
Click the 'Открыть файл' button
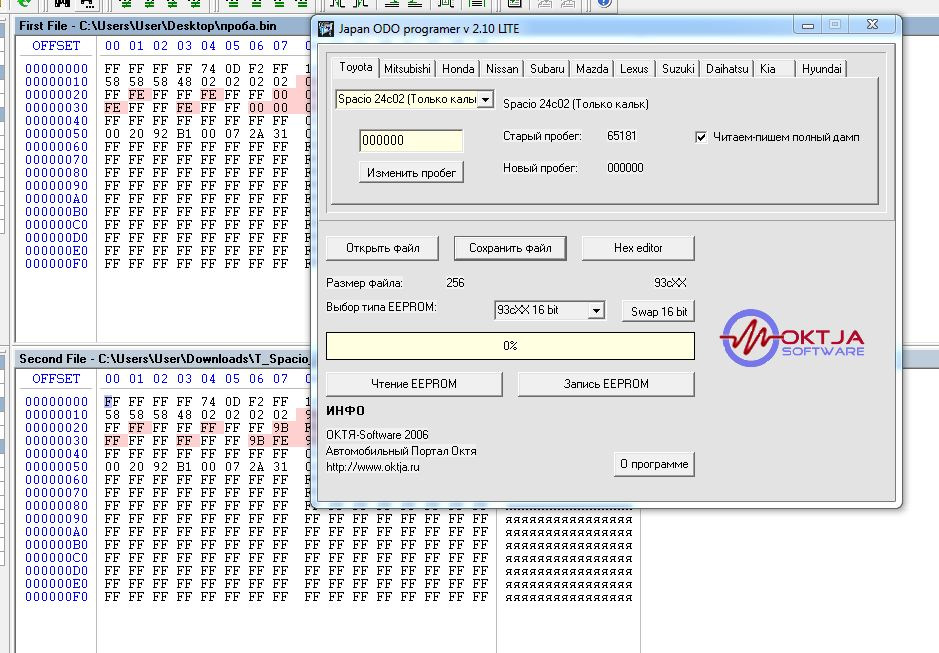coord(382,248)
